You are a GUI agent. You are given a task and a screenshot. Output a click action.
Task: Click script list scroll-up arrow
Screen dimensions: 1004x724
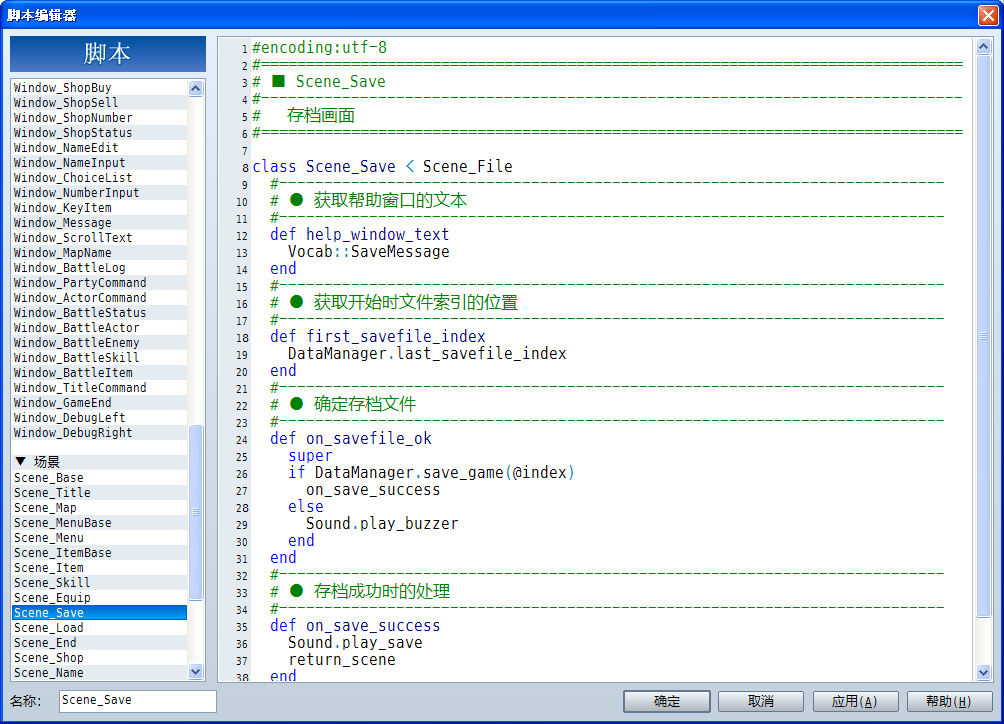point(196,88)
